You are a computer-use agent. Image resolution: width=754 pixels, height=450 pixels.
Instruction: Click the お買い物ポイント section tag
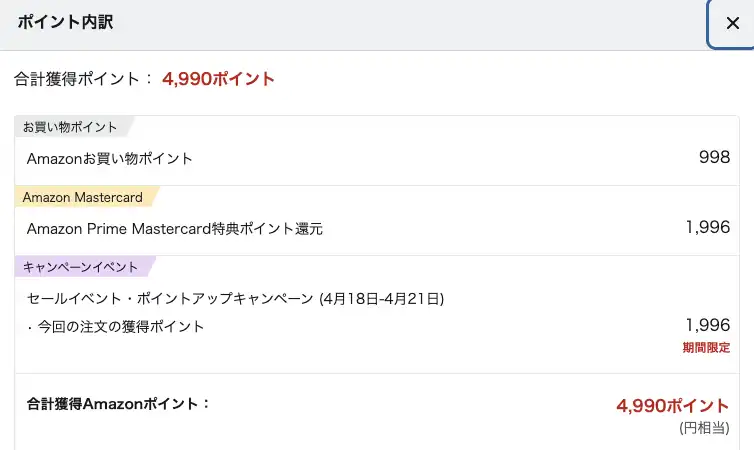pos(70,127)
